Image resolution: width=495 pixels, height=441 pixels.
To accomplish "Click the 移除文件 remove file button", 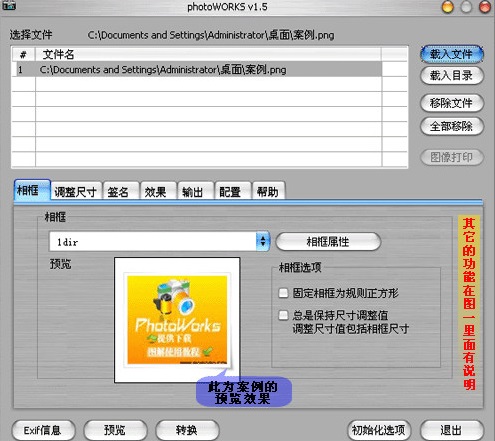I will pos(452,103).
